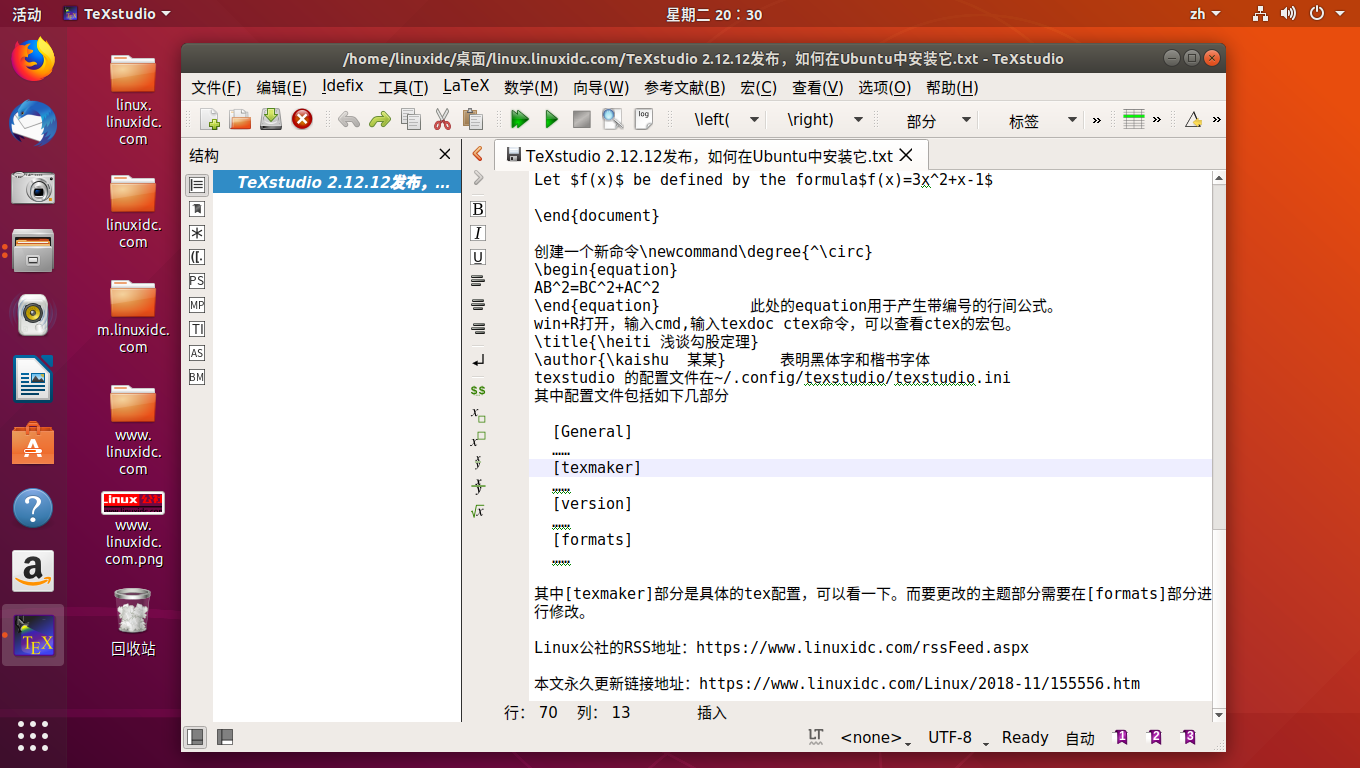
Task: Save the document with the download-arrow icon
Action: 271,120
